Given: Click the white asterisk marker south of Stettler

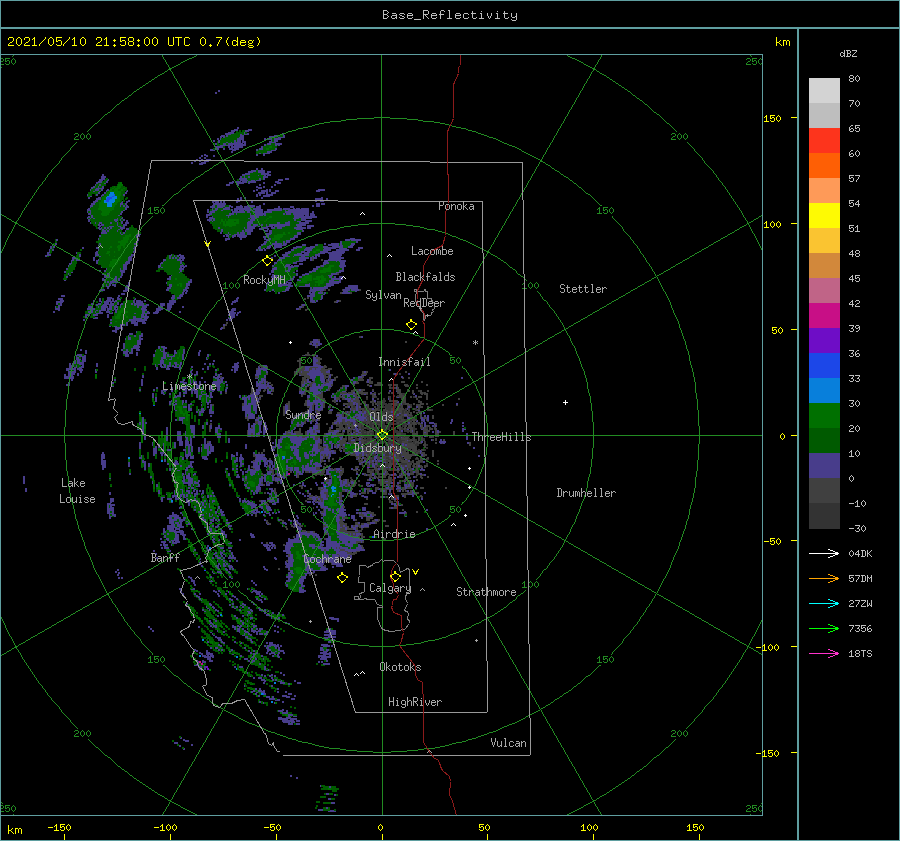Looking at the screenshot, I should tap(475, 343).
